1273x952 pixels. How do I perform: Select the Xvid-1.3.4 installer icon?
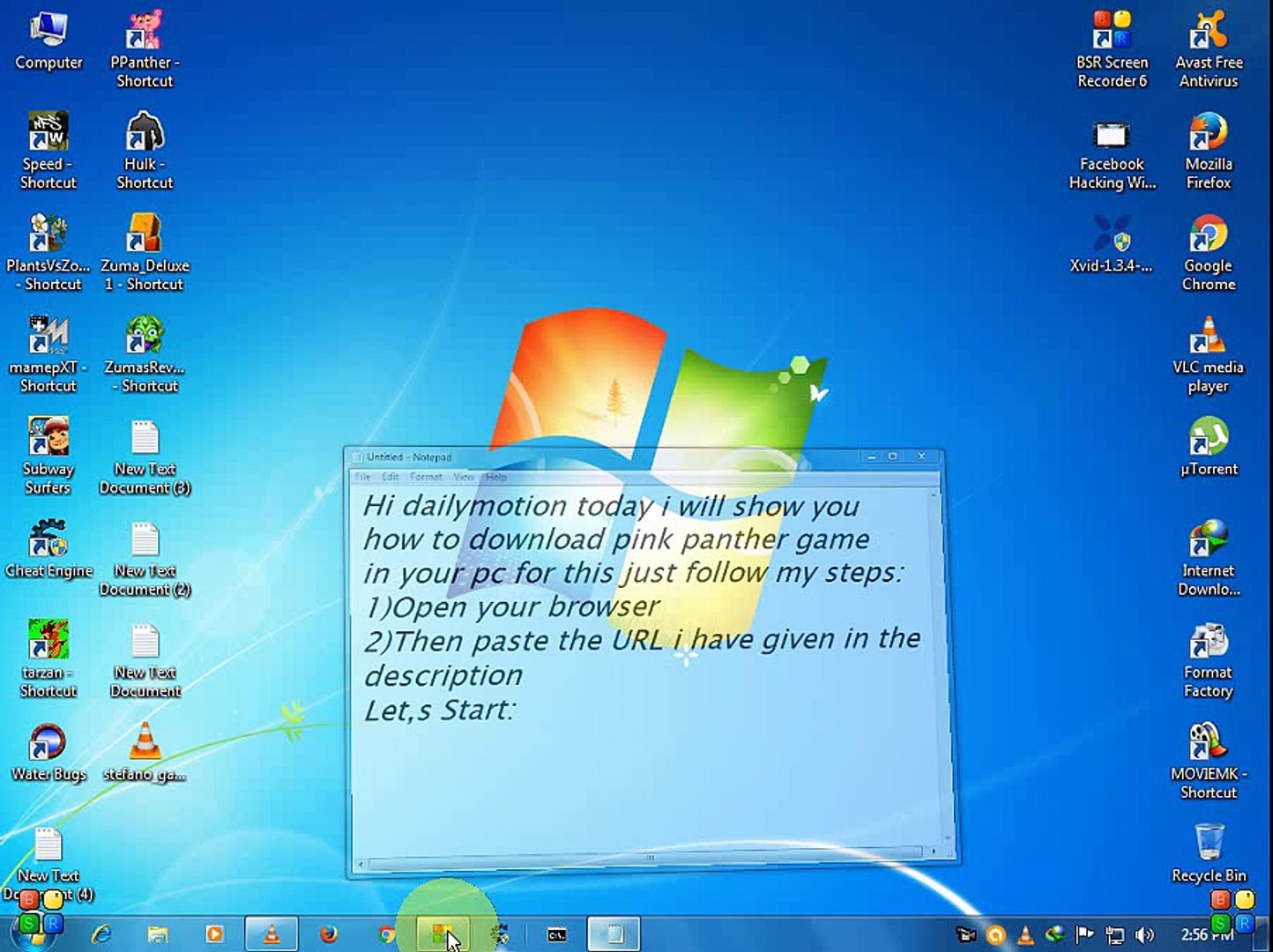1112,245
